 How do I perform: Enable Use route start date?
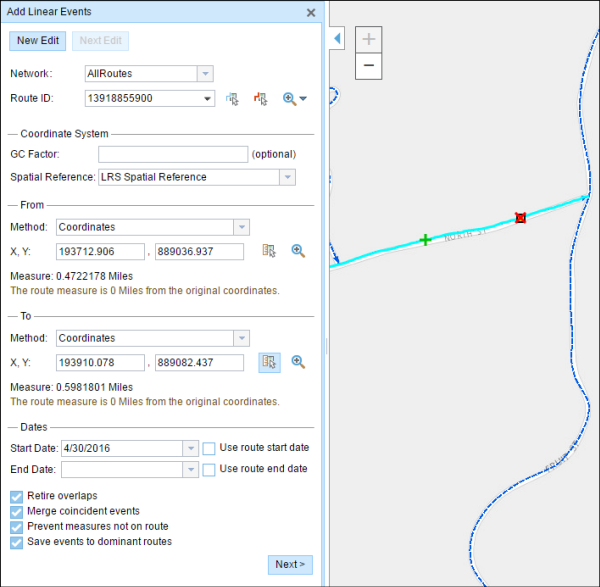[209, 448]
